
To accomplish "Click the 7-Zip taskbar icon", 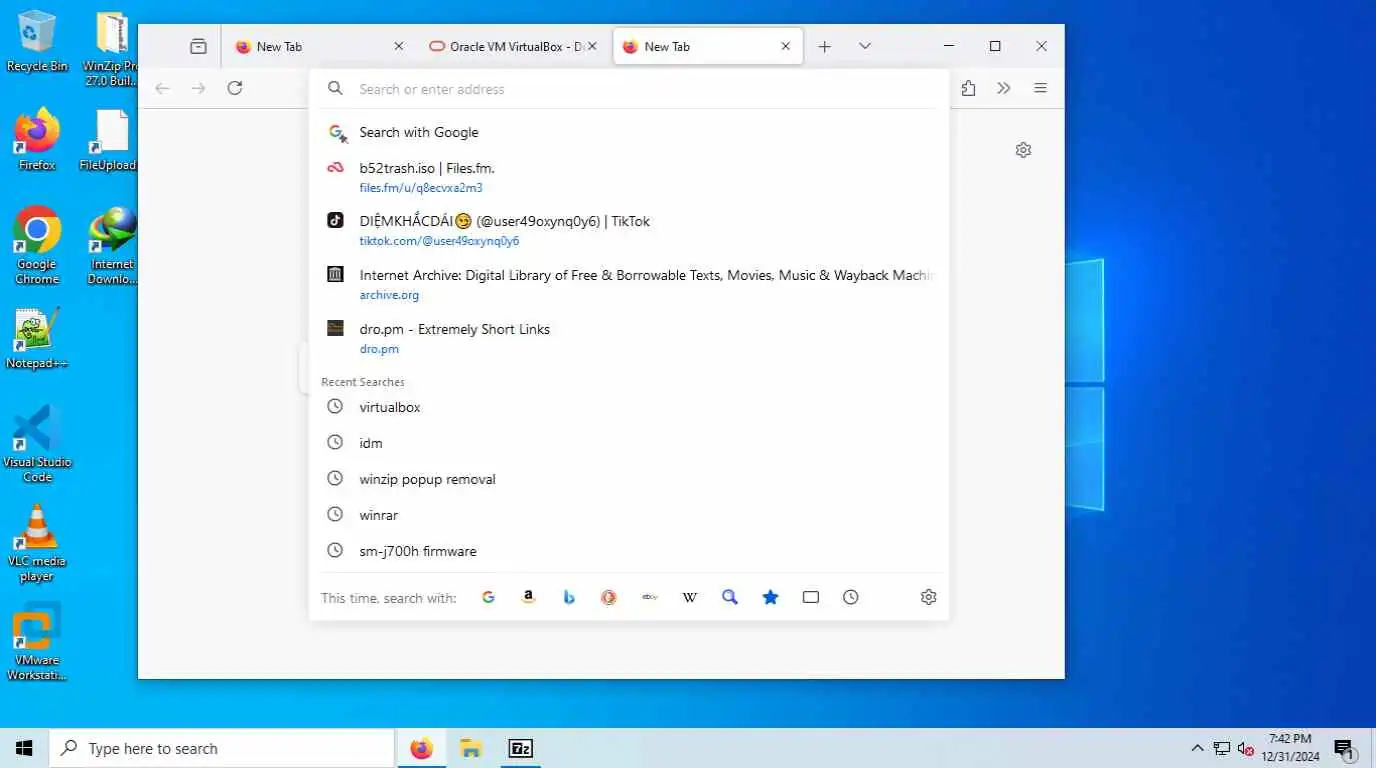I will [x=520, y=748].
